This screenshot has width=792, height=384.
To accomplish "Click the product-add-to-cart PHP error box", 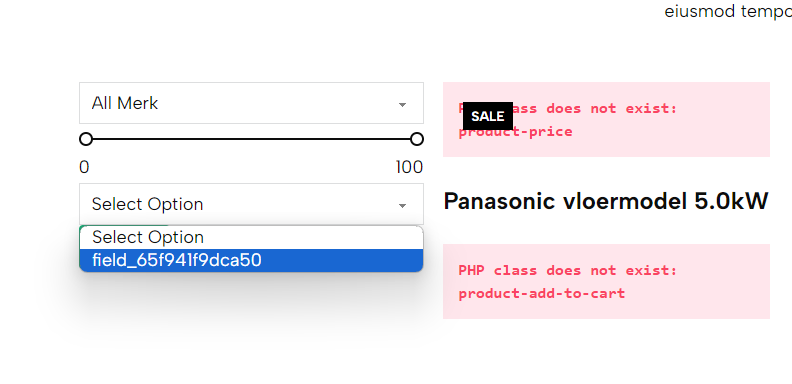I will [x=606, y=281].
